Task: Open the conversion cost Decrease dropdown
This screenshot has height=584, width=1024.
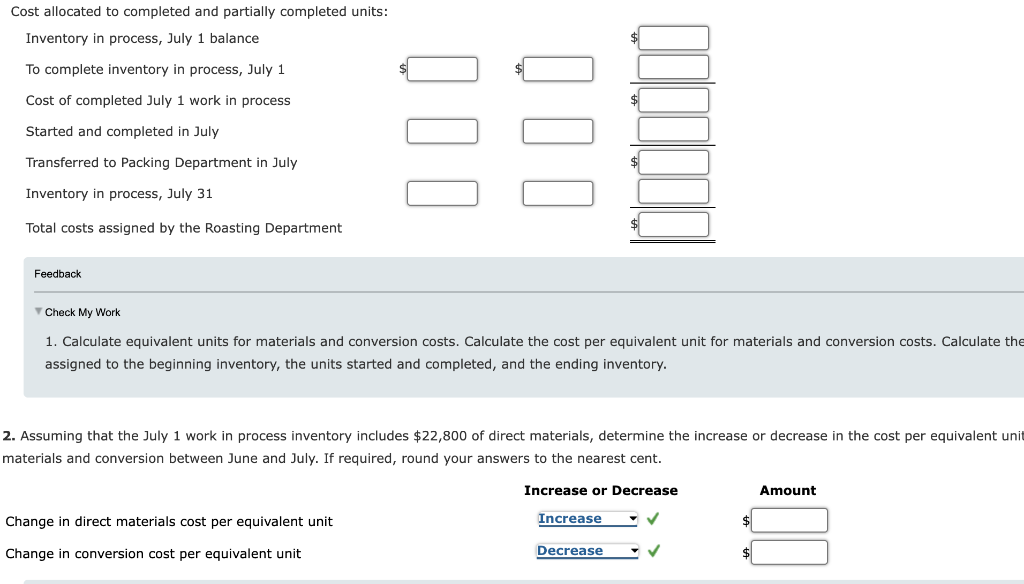Action: (x=587, y=551)
